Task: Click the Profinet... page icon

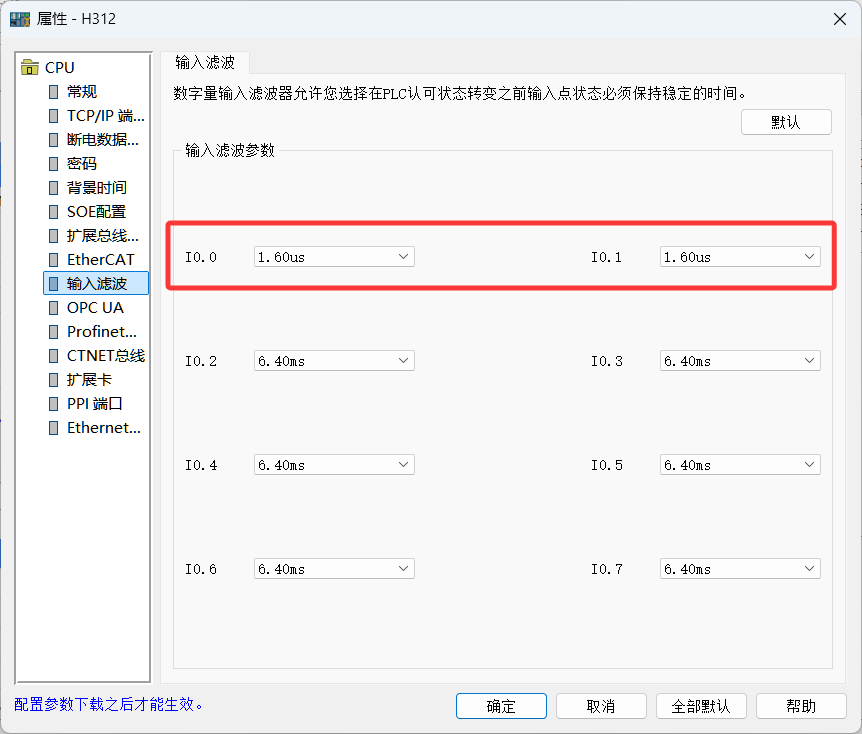Action: (x=53, y=332)
